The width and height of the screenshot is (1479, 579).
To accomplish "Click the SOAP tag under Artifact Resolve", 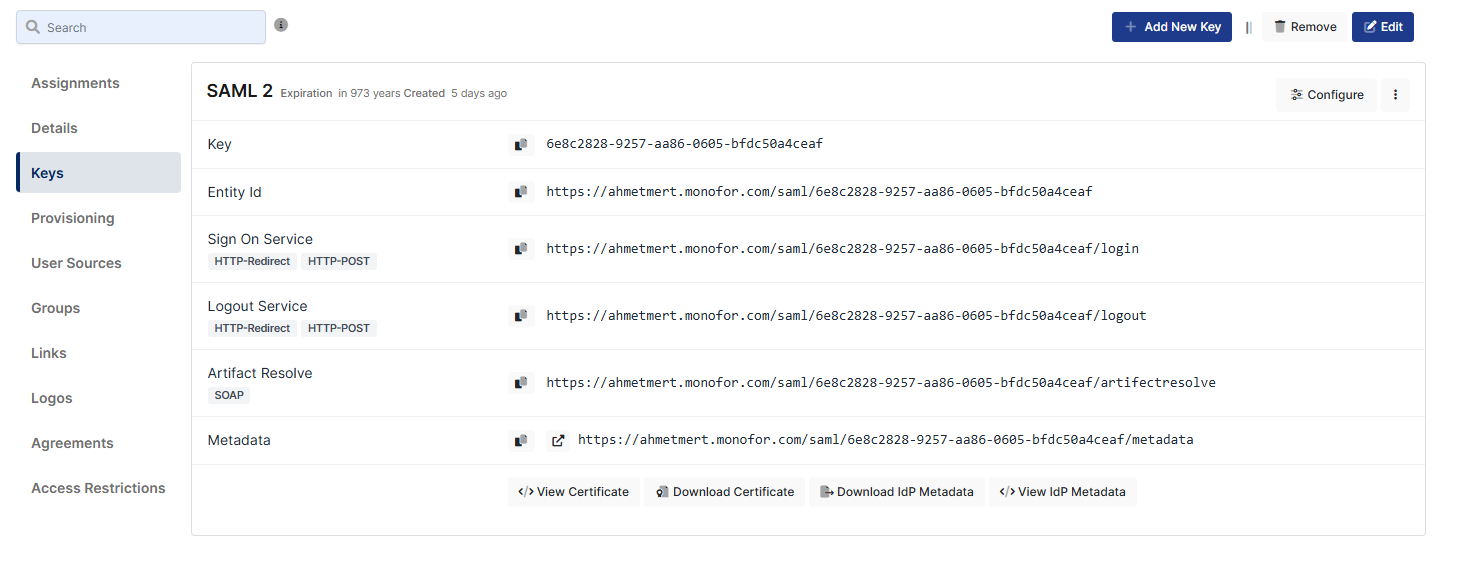I will click(x=229, y=395).
